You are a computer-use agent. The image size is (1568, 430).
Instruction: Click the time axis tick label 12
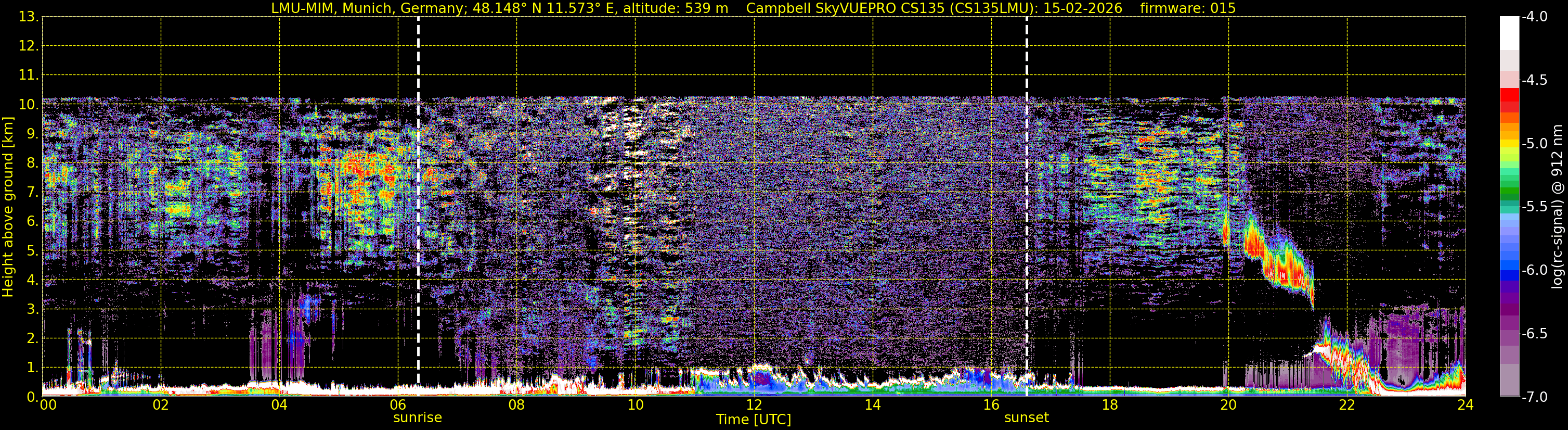coord(754,405)
